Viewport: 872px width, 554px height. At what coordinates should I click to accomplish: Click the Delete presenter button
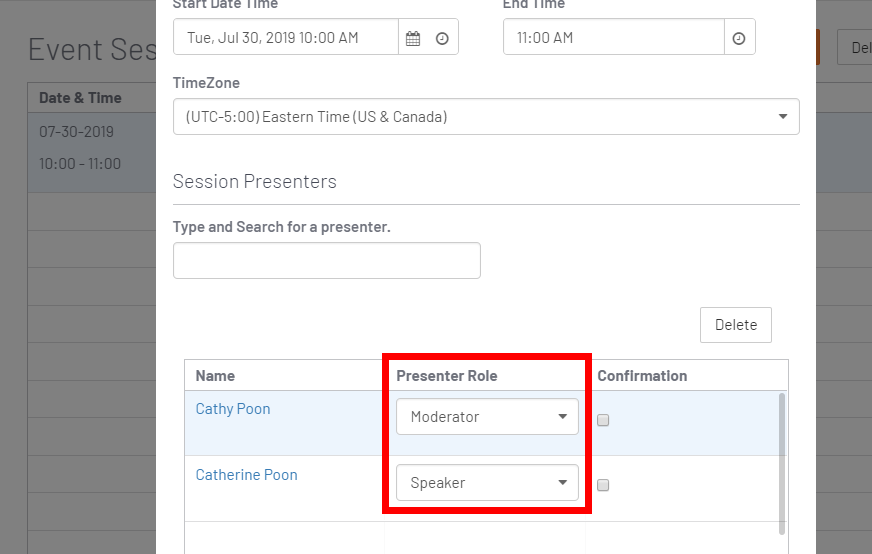pos(736,325)
